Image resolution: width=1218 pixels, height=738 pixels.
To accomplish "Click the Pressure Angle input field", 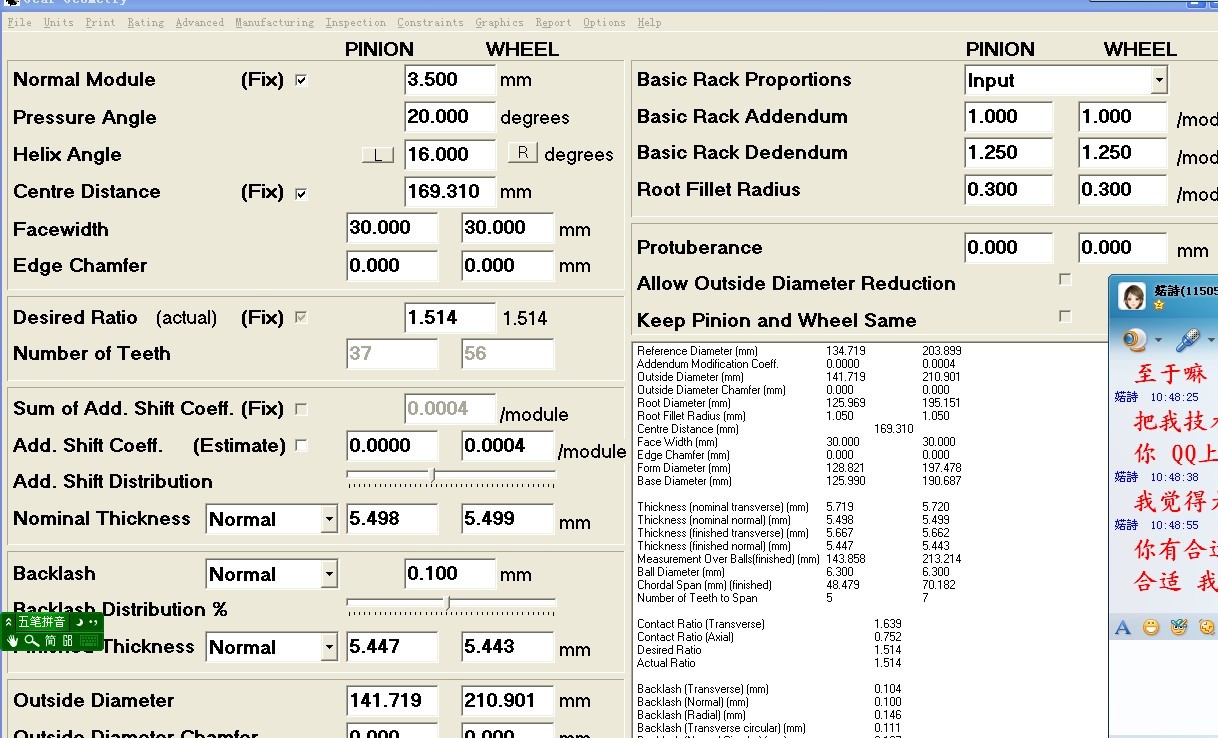I will [450, 117].
